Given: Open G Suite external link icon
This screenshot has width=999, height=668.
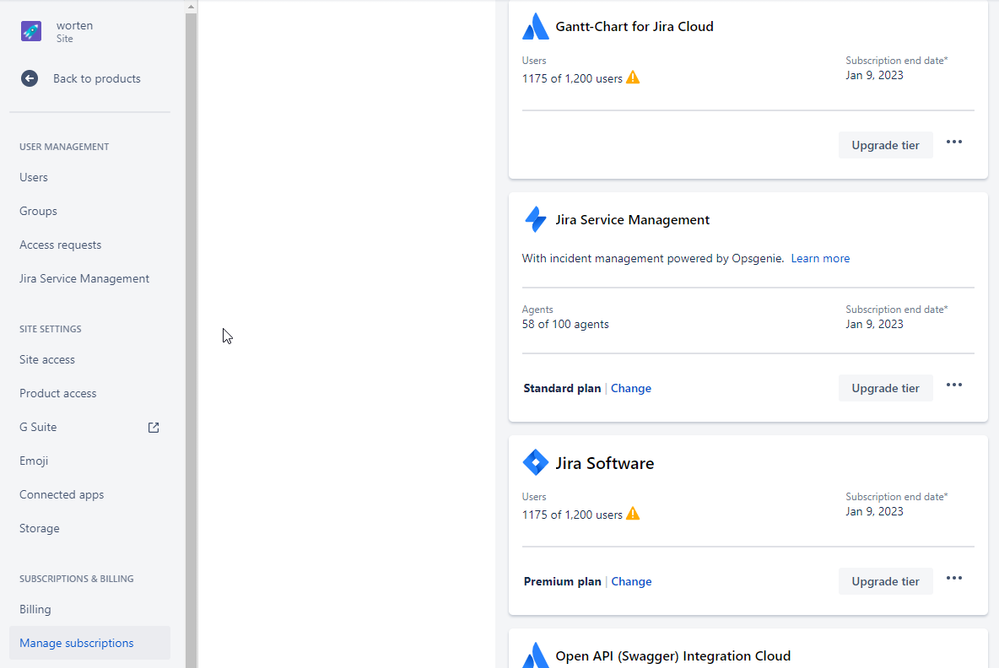Looking at the screenshot, I should (x=154, y=428).
